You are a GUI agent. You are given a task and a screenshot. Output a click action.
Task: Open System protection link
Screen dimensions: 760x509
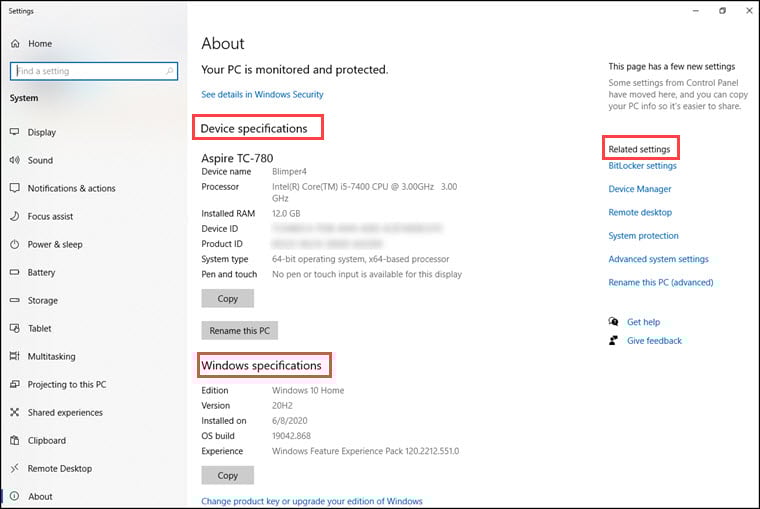point(643,235)
